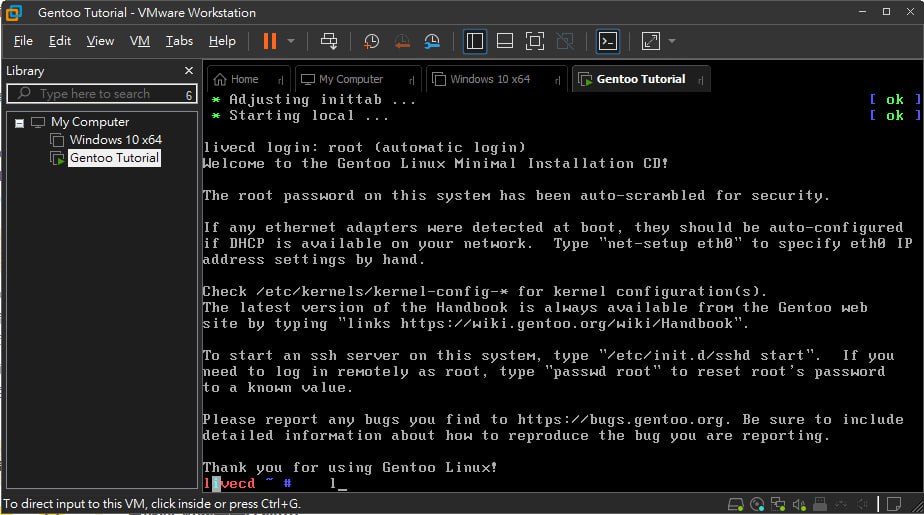
Task: Click the CD/DVD drive status icon
Action: click(x=757, y=504)
